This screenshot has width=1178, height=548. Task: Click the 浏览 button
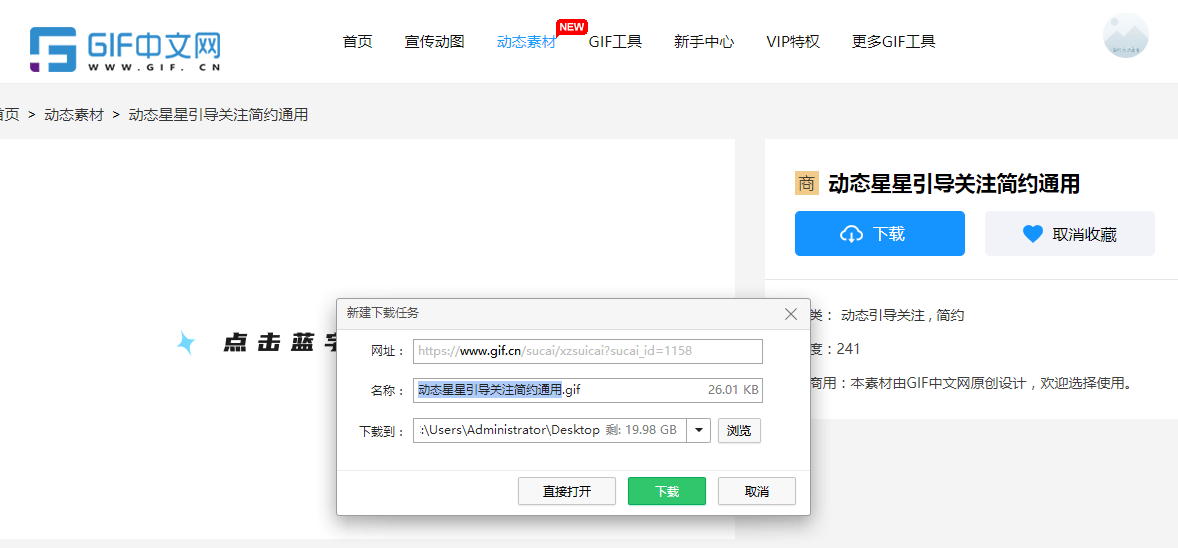pyautogui.click(x=739, y=431)
